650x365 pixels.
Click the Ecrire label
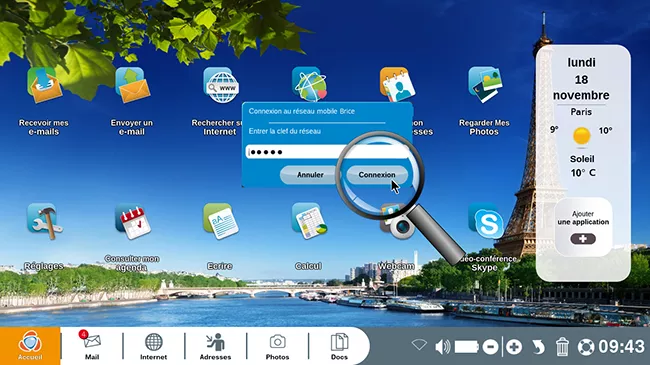[x=220, y=266]
